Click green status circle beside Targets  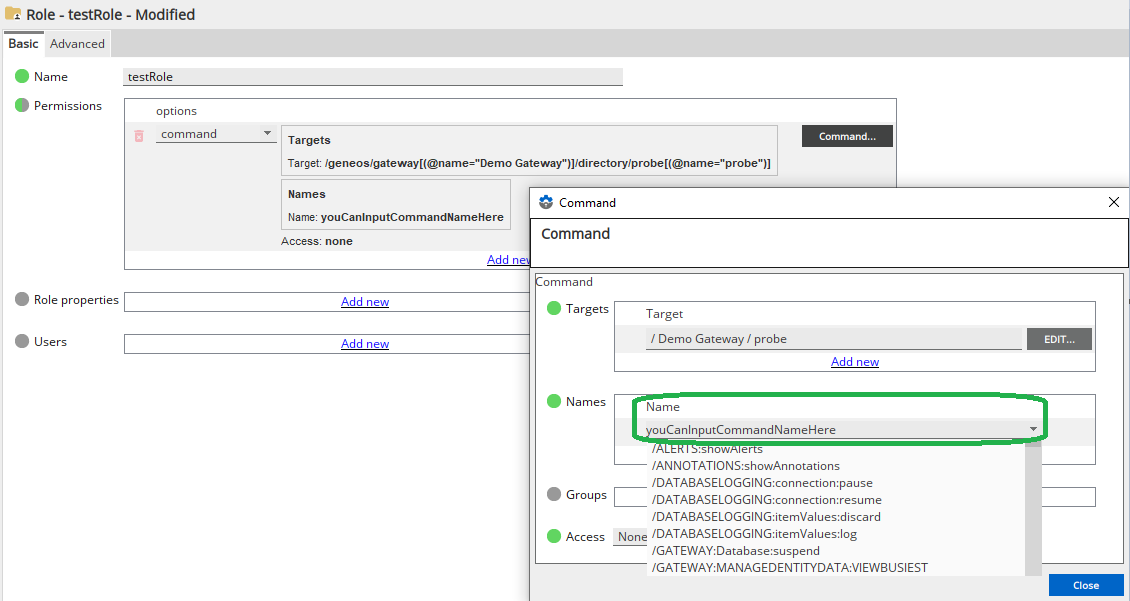(x=554, y=309)
